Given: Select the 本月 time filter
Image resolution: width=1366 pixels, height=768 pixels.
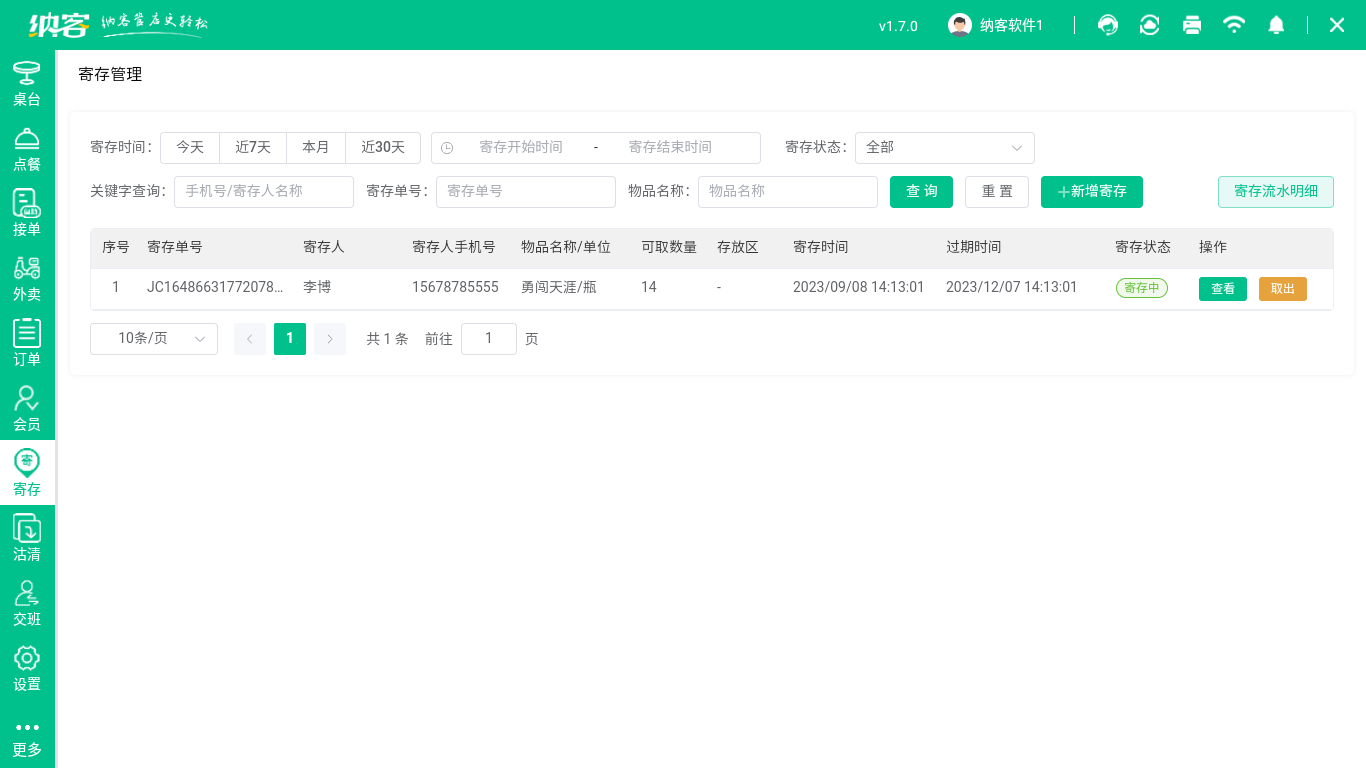Looking at the screenshot, I should tap(316, 147).
